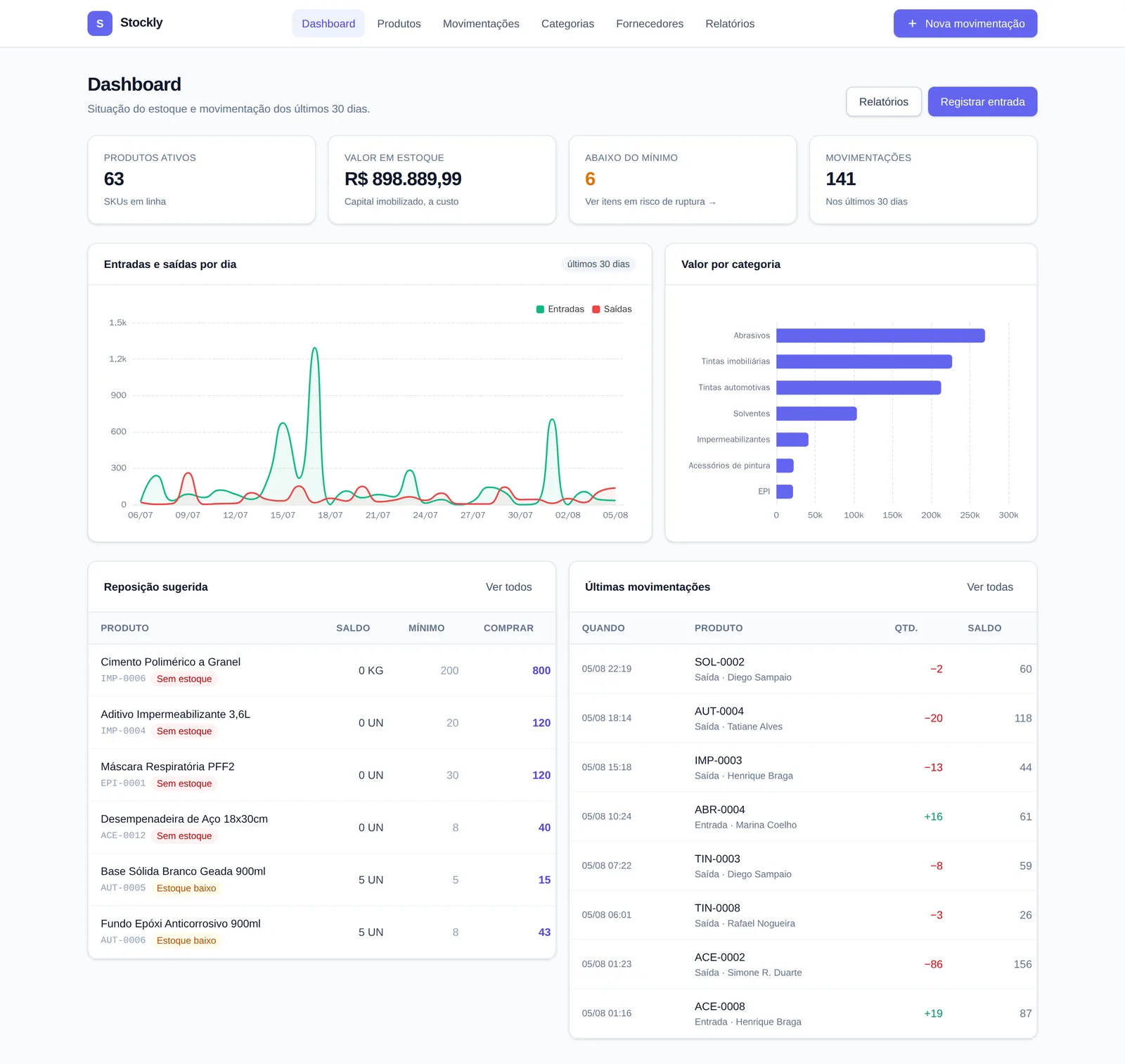Open the AUT-0004 movement entry
The height and width of the screenshot is (1064, 1125).
(x=803, y=718)
